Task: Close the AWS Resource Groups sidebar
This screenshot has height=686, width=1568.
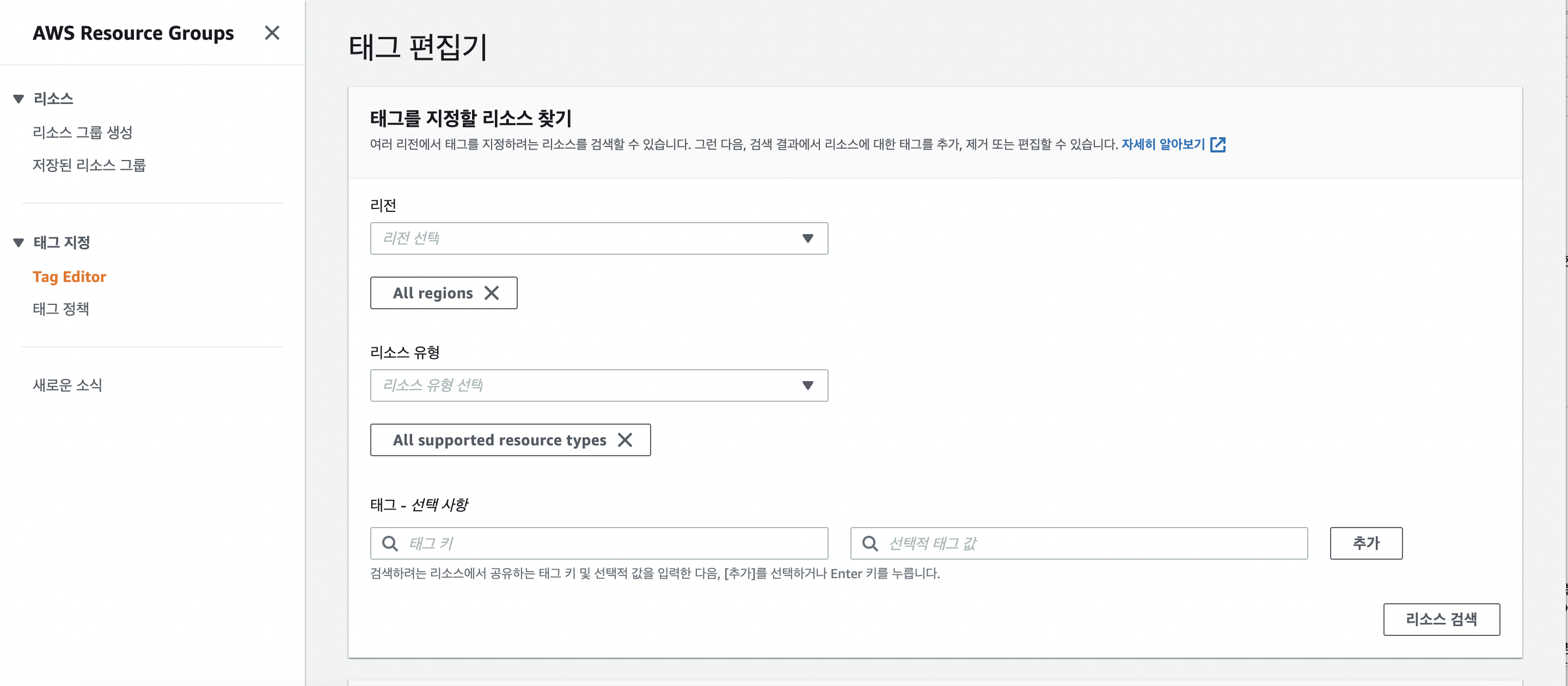Action: coord(272,33)
